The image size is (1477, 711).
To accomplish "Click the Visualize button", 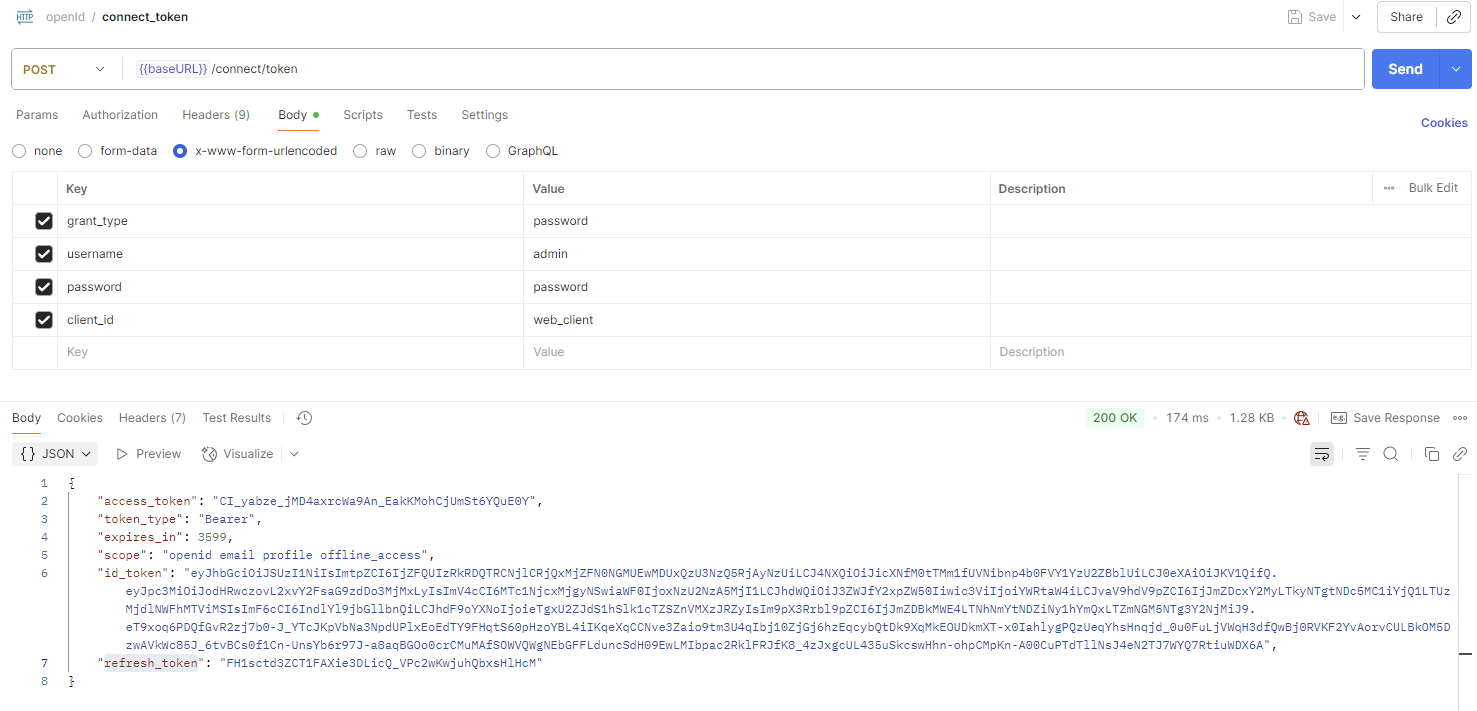I will click(238, 454).
